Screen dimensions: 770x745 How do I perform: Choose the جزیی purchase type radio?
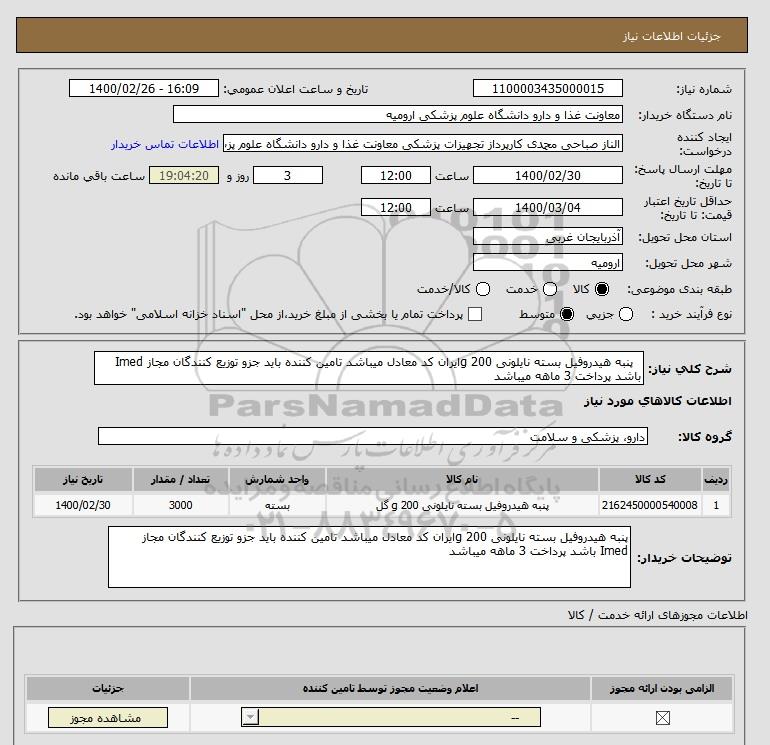tap(626, 314)
